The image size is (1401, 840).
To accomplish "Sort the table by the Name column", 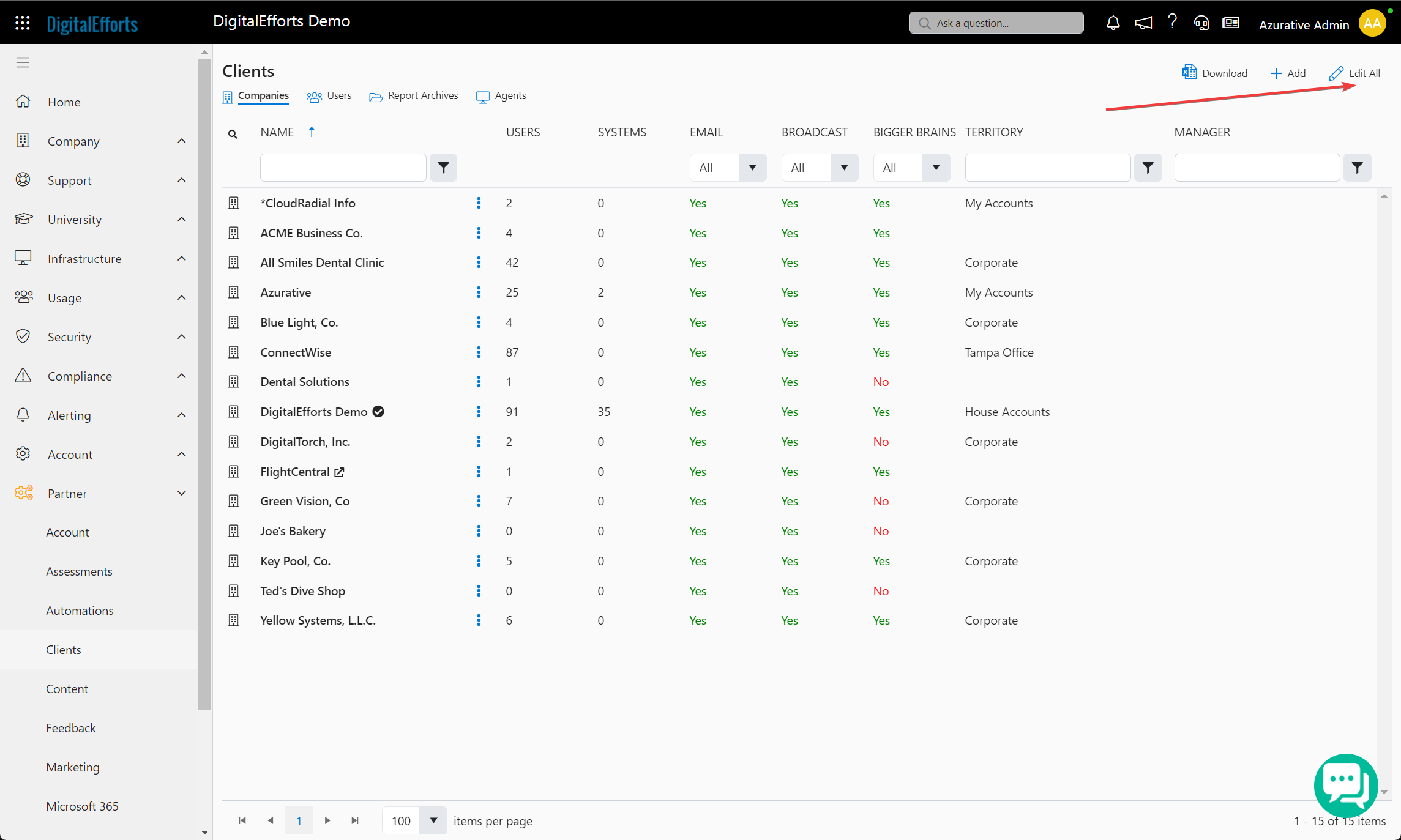I will point(277,132).
